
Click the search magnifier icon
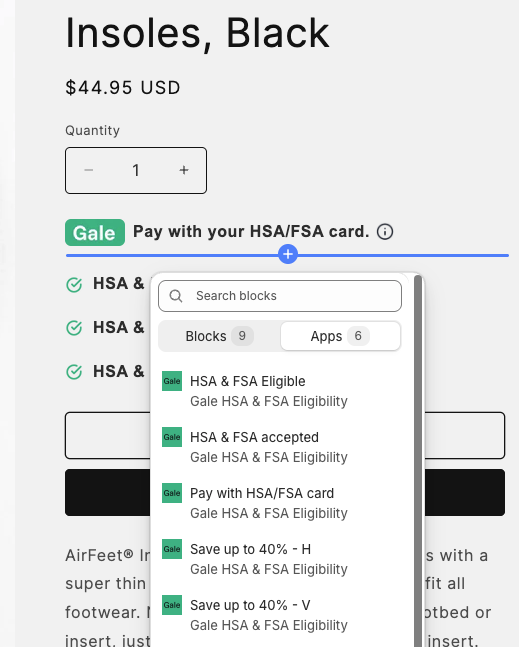(176, 296)
